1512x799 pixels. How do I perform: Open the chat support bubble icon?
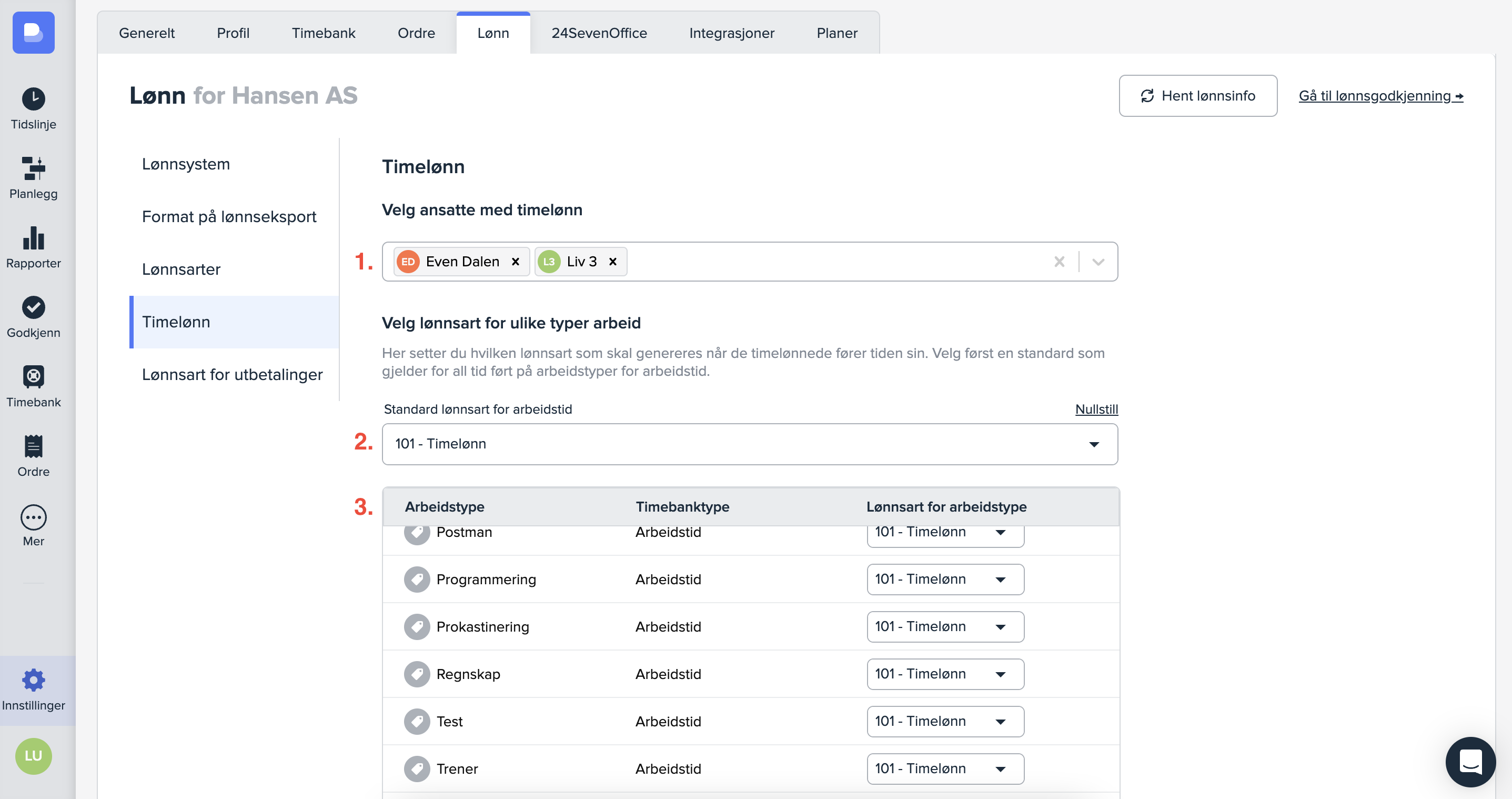[1470, 762]
